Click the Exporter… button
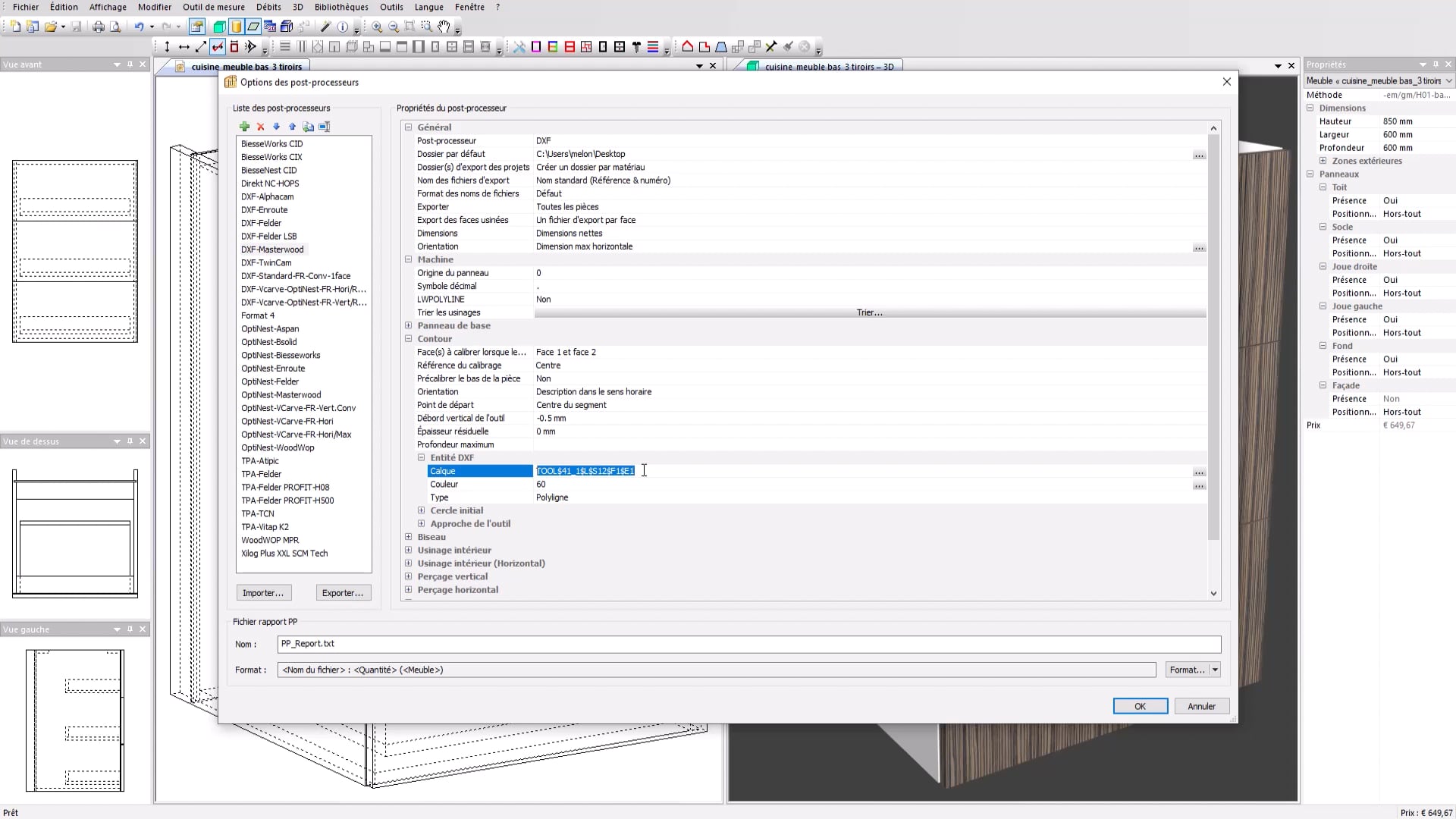1456x819 pixels. (x=343, y=593)
